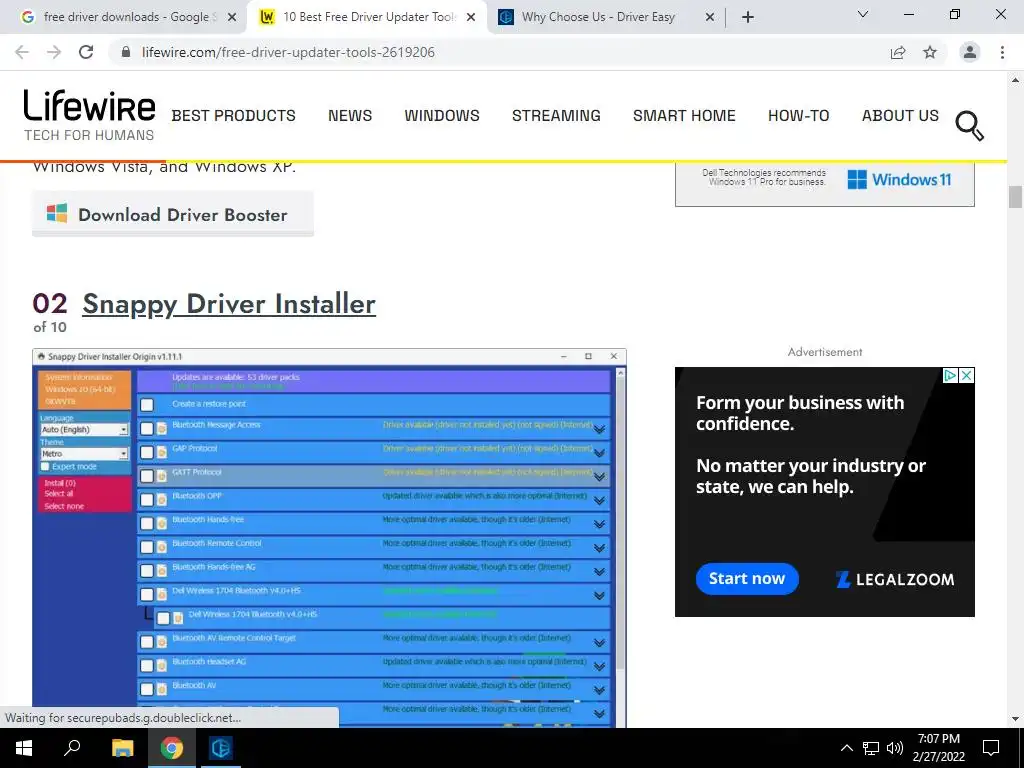This screenshot has width=1024, height=768.
Task: Click the AdChoices triangle icon
Action: point(951,375)
